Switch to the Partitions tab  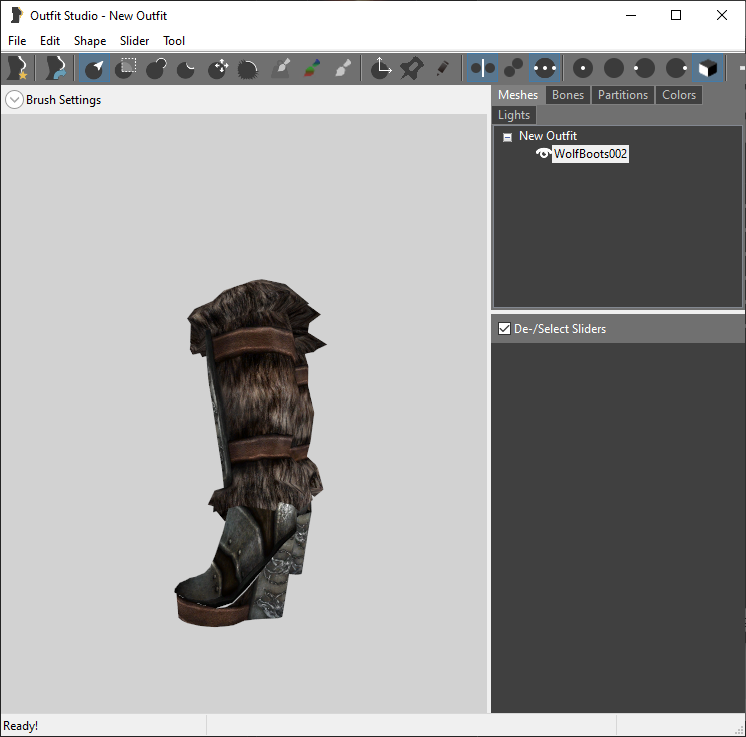tap(622, 95)
